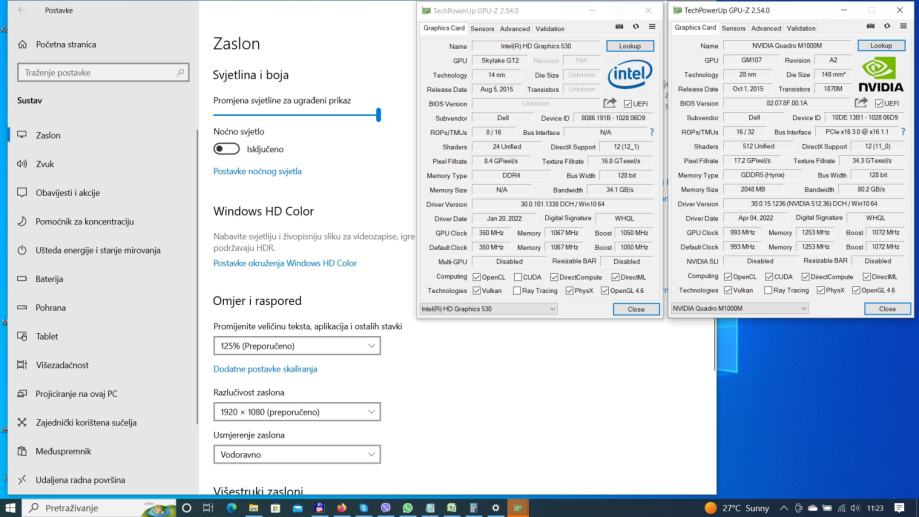Open Microsoft Edge from taskbar
919x517 pixels.
pos(232,508)
